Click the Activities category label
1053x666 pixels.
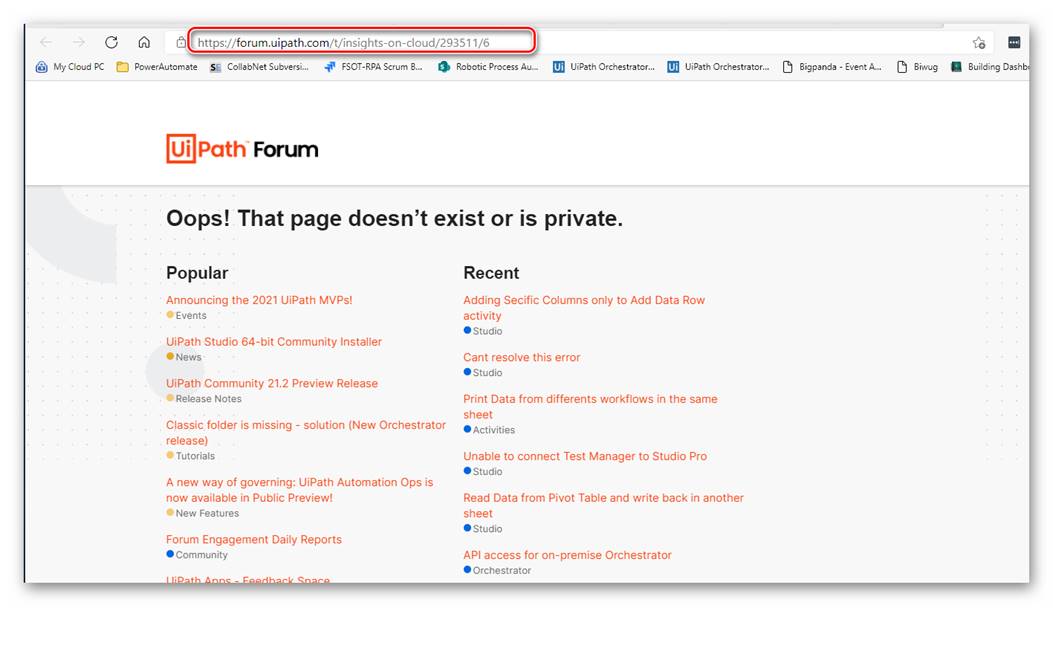(x=490, y=430)
